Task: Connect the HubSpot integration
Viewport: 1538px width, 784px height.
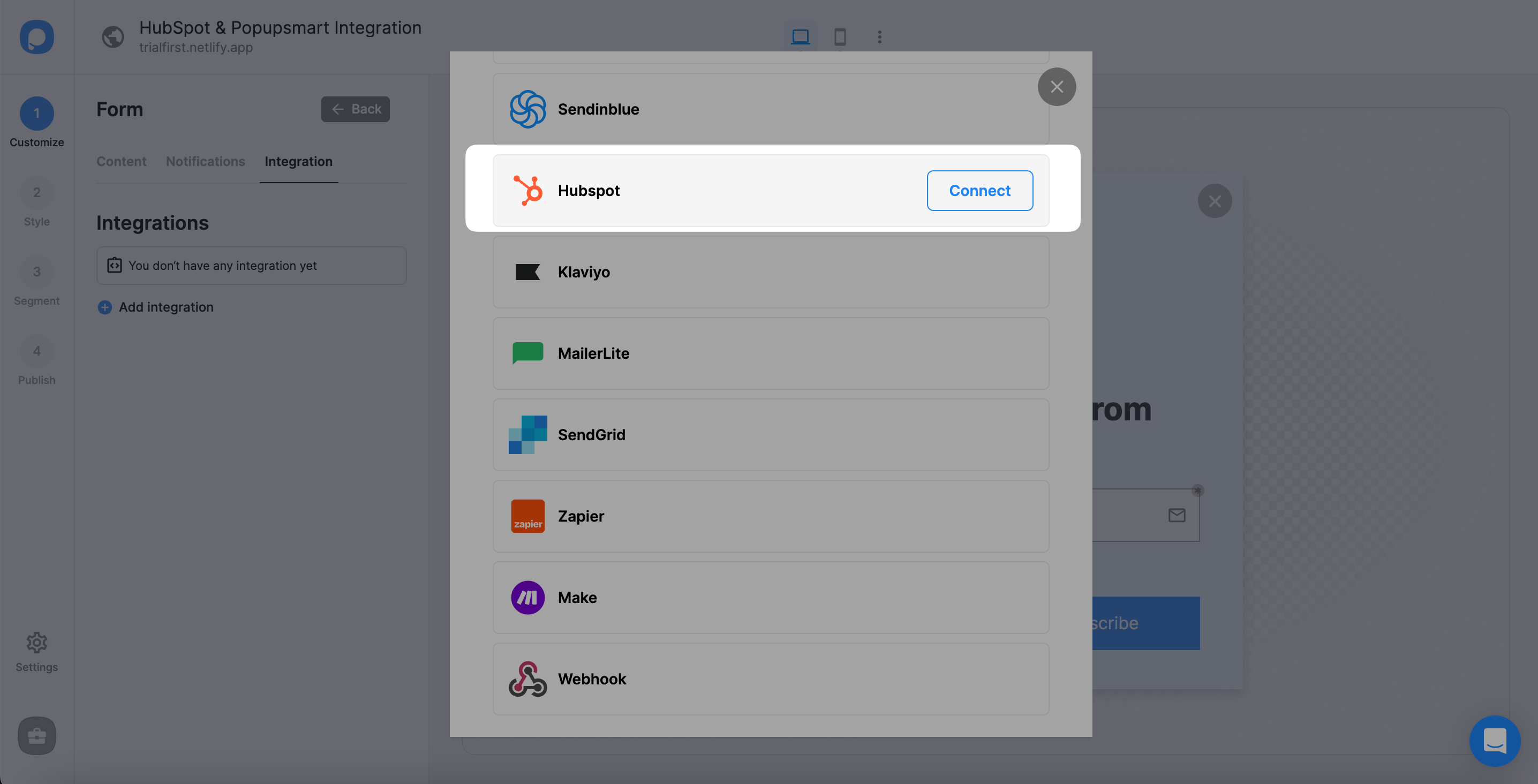Action: click(x=980, y=190)
